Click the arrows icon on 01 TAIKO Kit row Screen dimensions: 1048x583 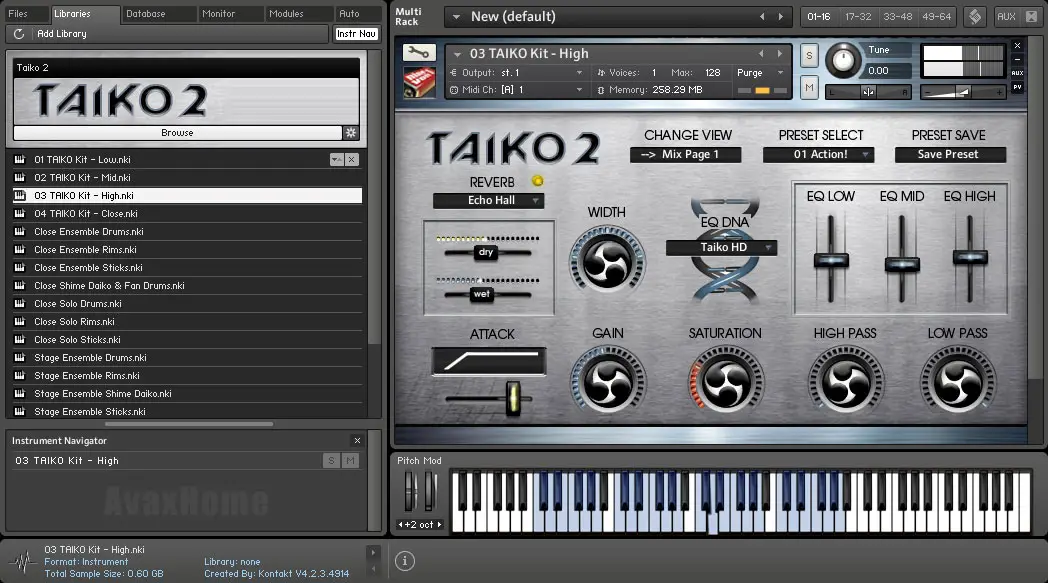337,159
